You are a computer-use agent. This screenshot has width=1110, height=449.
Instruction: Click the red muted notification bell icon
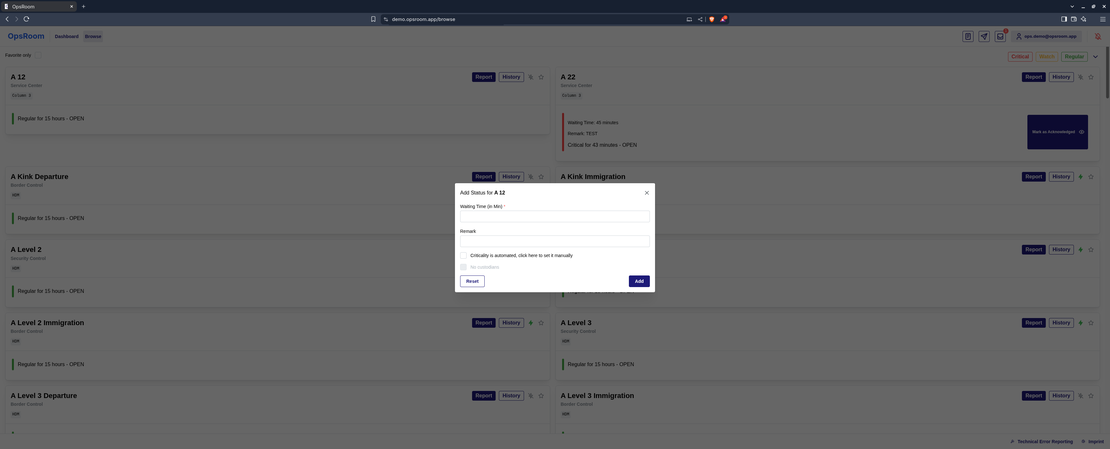click(1097, 36)
